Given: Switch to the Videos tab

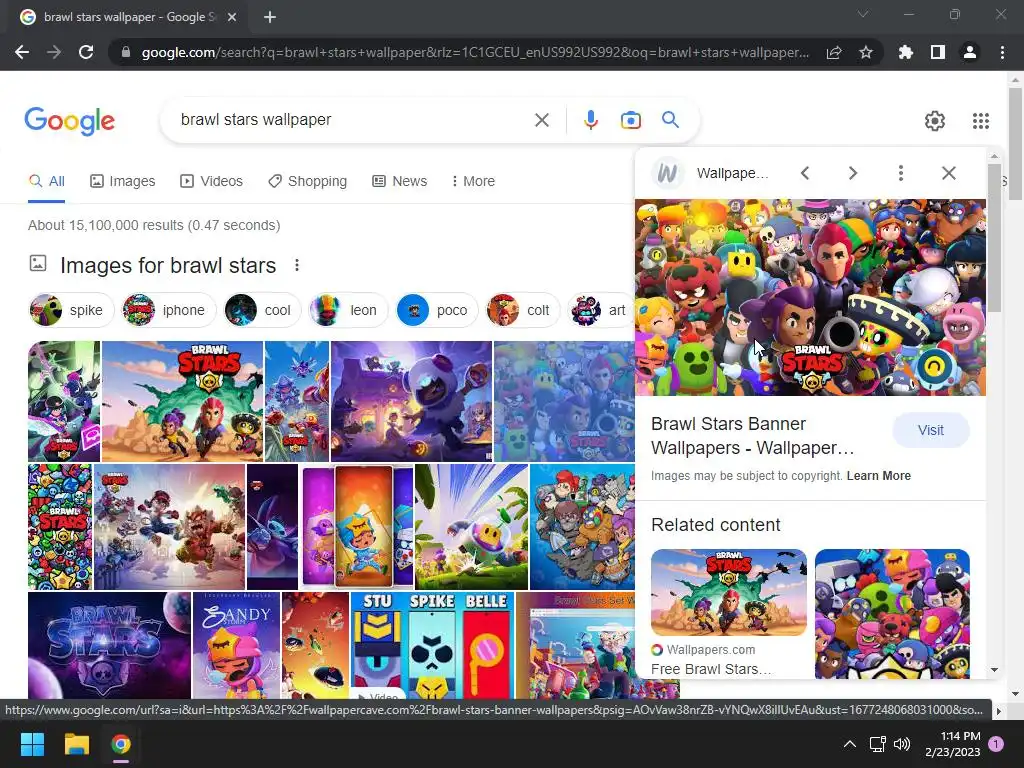Looking at the screenshot, I should coord(212,182).
